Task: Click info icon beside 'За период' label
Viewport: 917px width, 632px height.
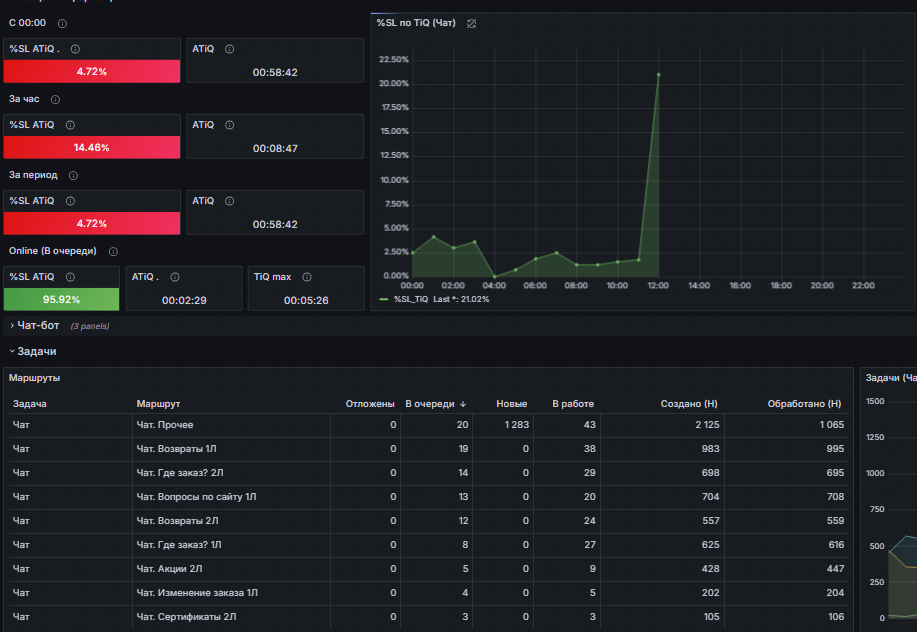Action: [73, 175]
